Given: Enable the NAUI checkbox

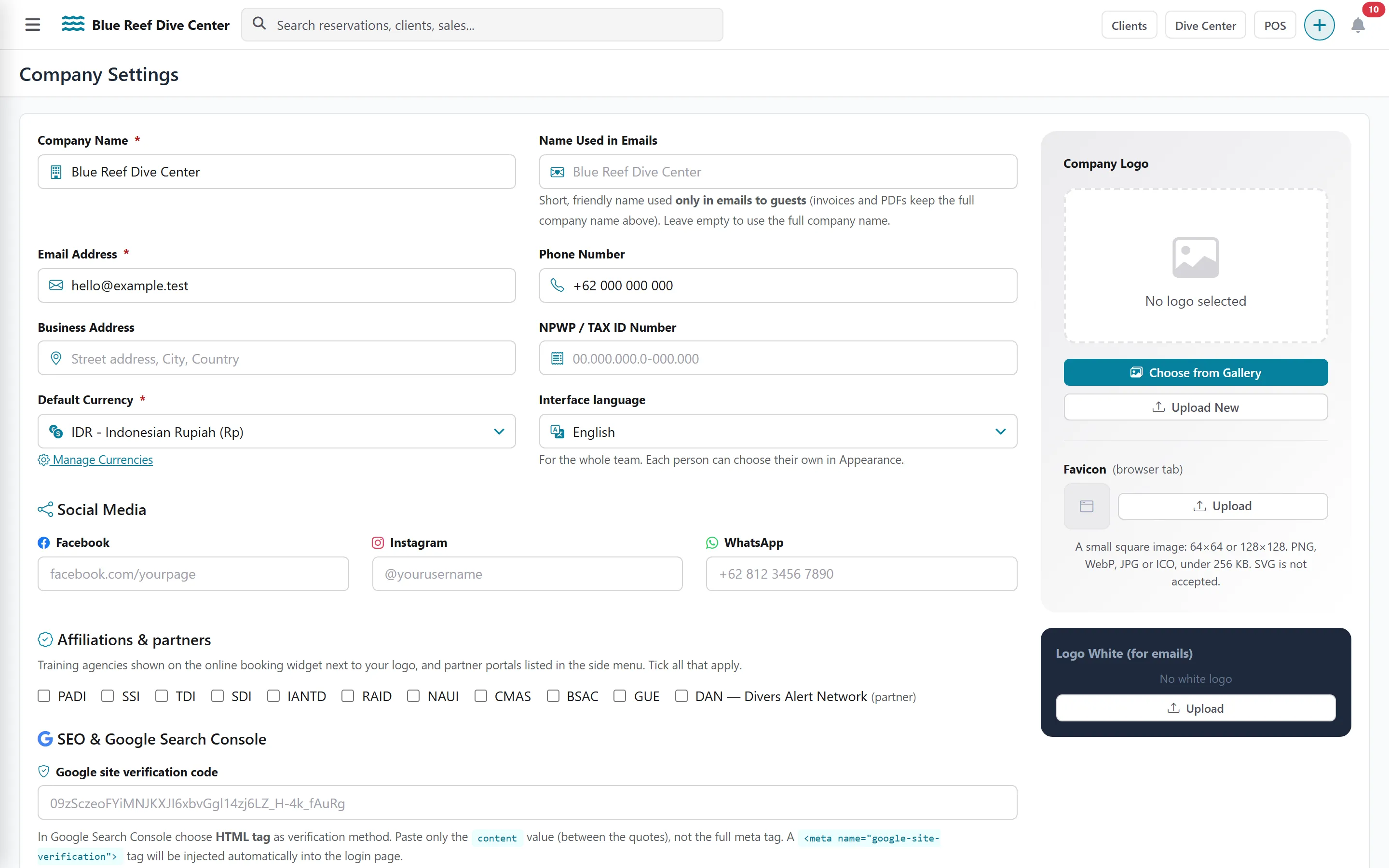Looking at the screenshot, I should click(413, 696).
